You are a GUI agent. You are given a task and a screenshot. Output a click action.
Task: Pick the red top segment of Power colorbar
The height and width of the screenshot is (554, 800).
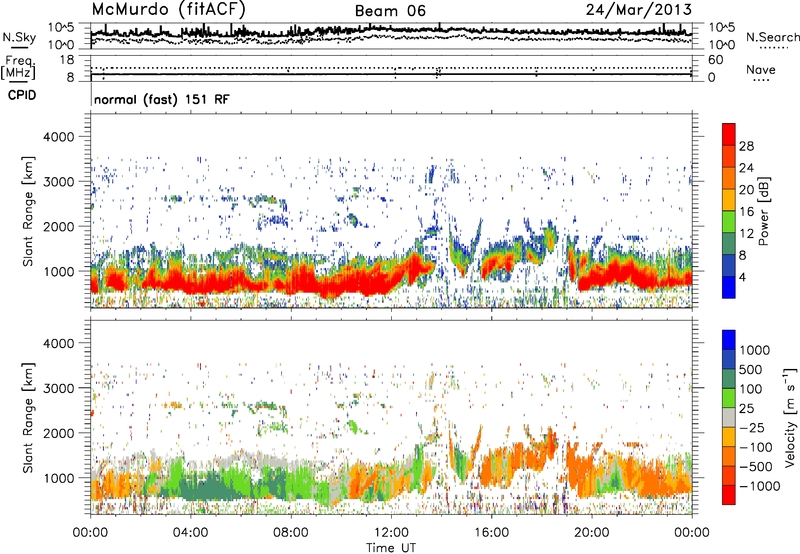tap(729, 134)
